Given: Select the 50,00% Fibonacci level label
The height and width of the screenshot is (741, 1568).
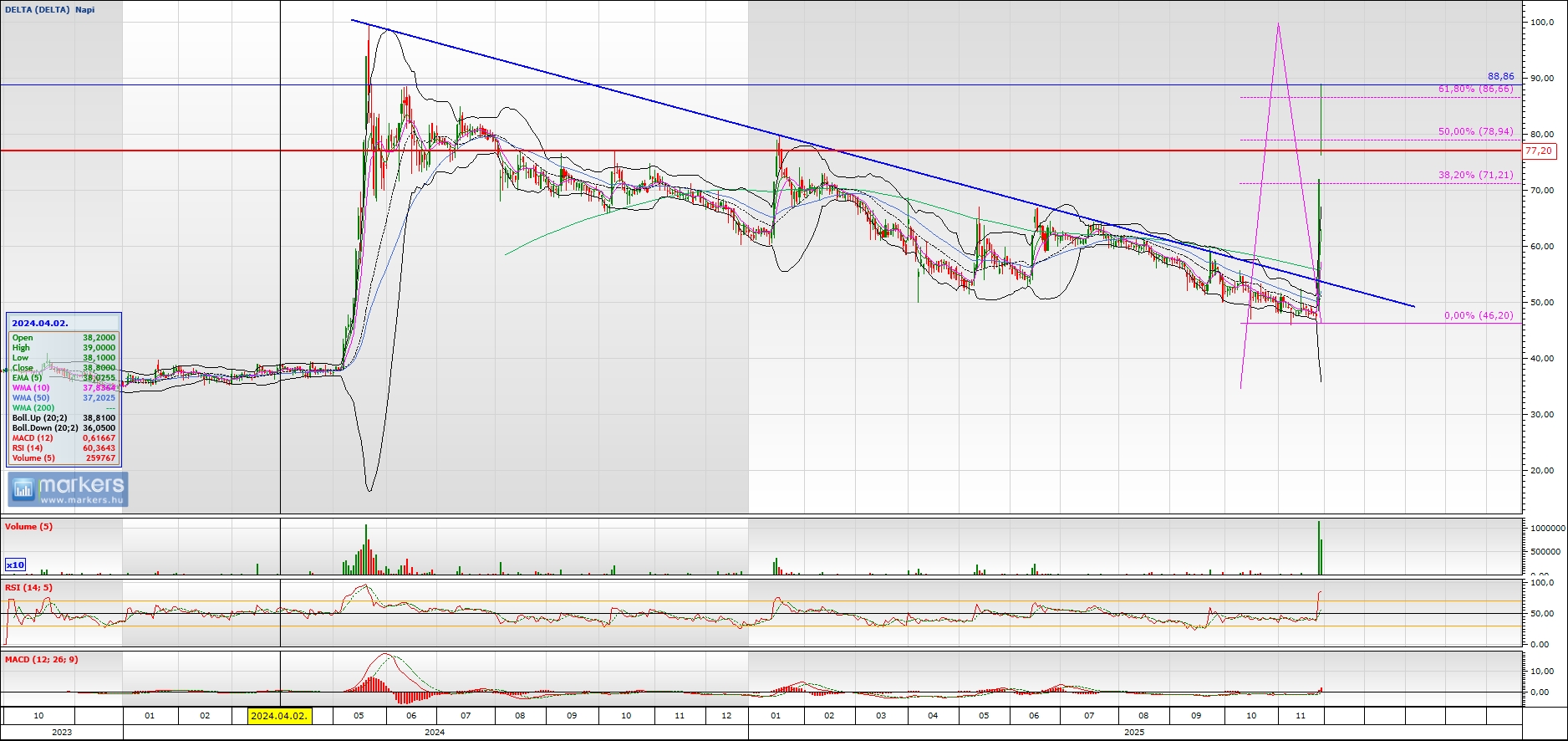Looking at the screenshot, I should click(1475, 131).
